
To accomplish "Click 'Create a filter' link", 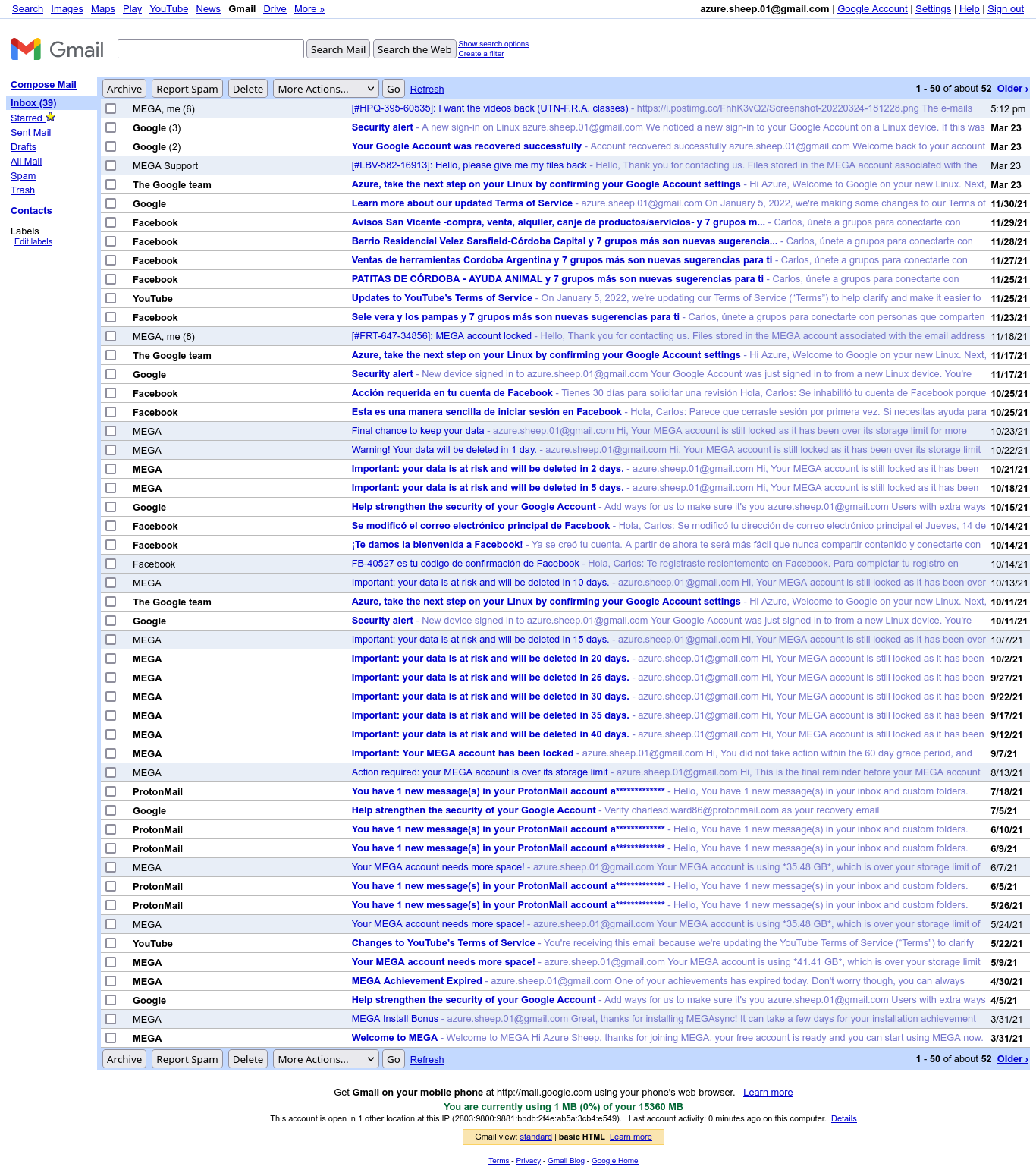I will tap(481, 54).
